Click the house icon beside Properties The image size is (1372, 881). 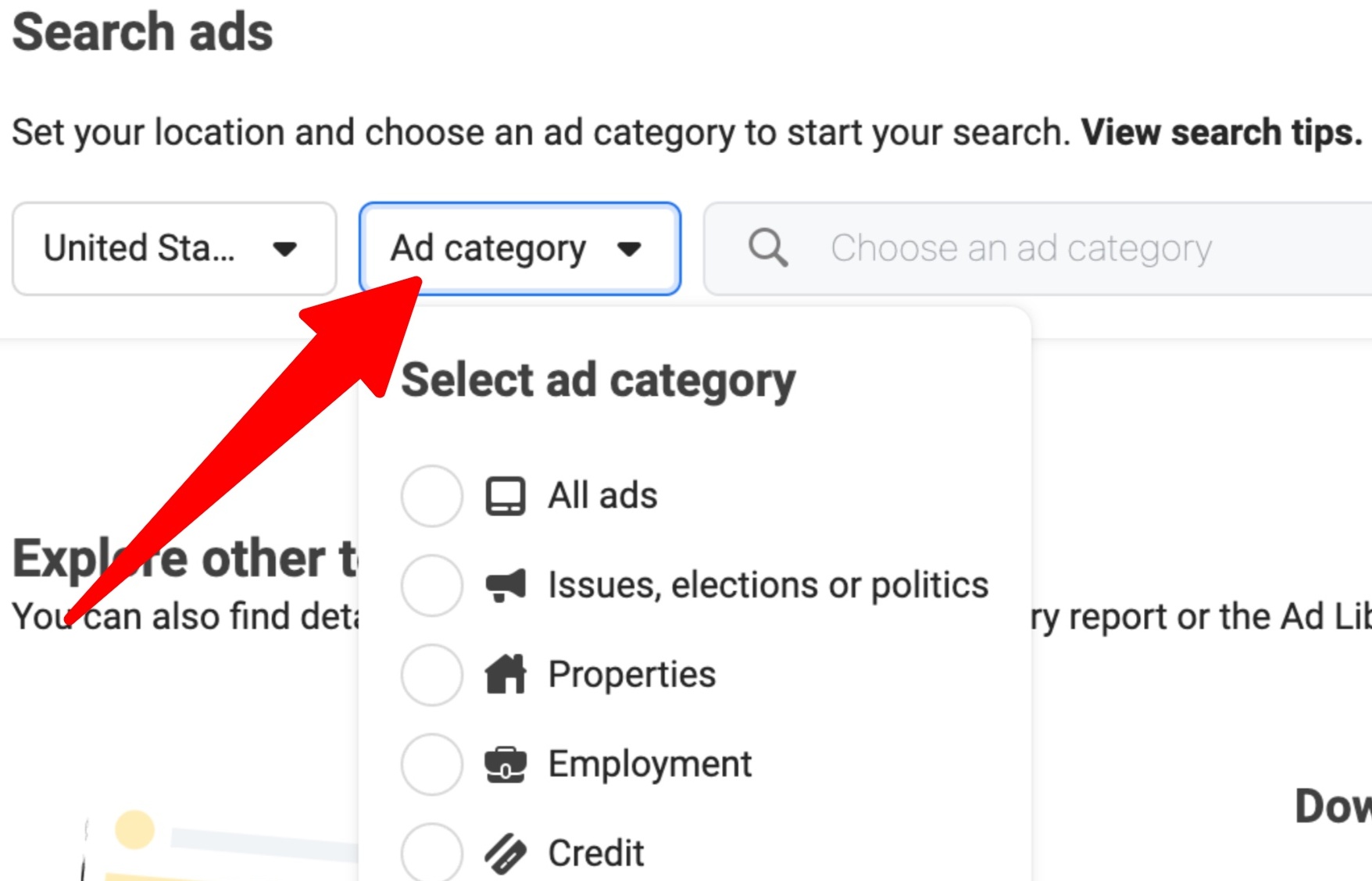click(x=504, y=675)
